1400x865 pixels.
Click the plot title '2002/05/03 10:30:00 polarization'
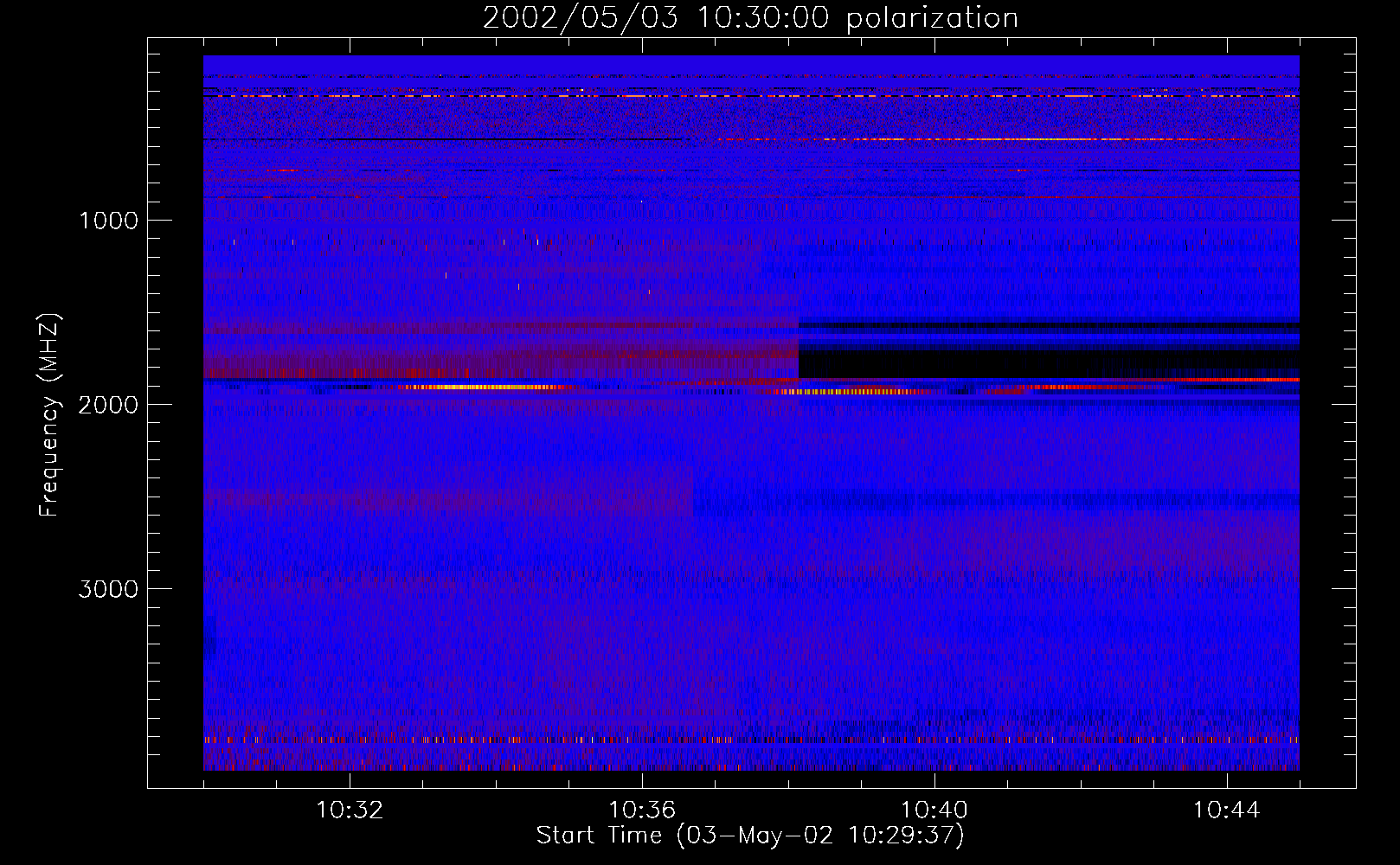tap(750, 18)
